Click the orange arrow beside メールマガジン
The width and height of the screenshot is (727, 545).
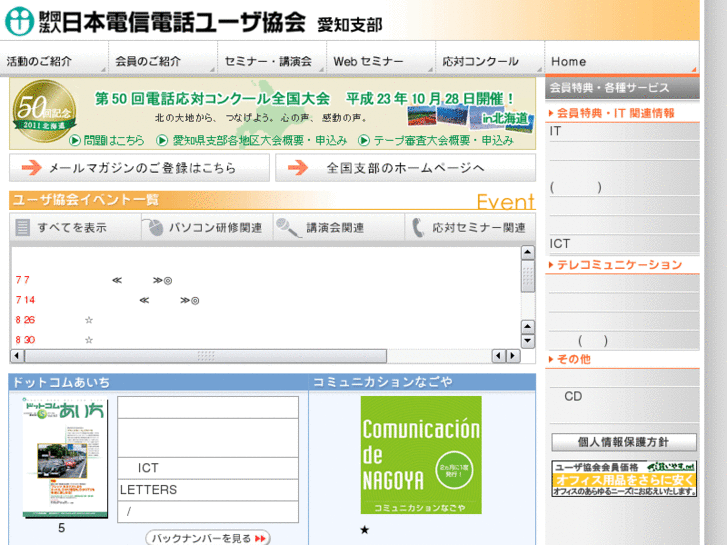(32, 167)
